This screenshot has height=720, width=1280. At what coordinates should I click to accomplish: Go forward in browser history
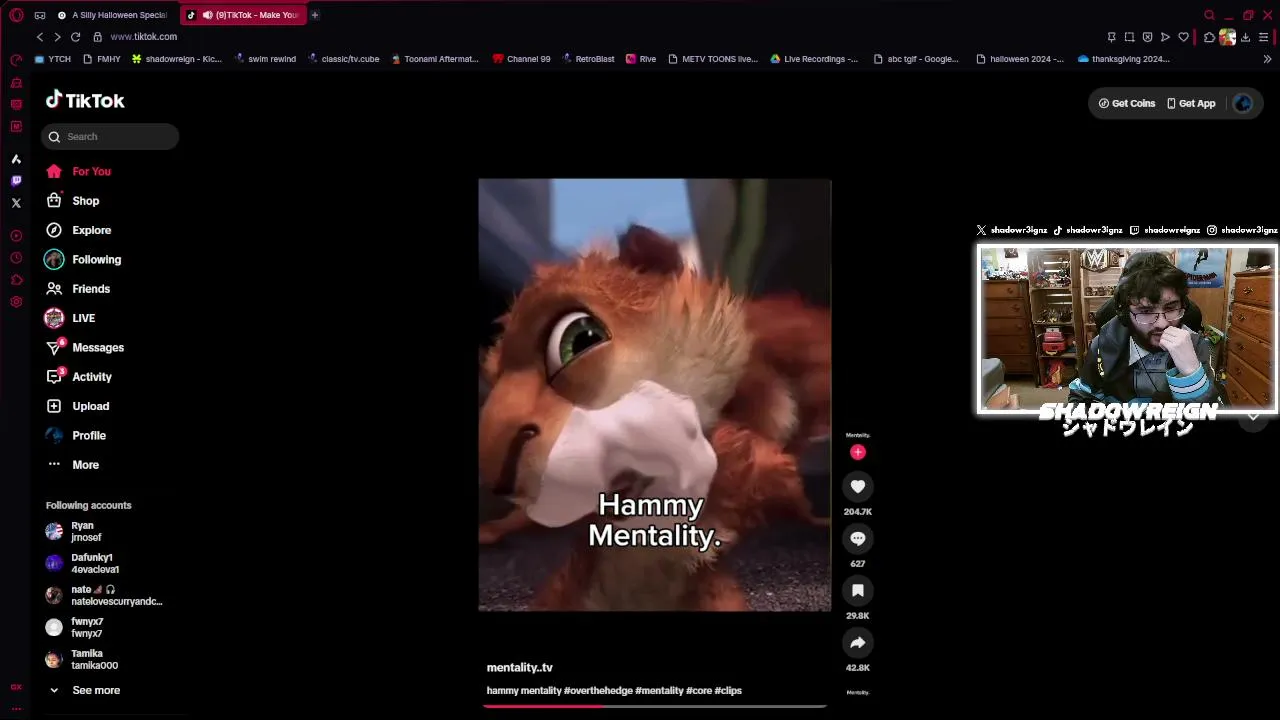pos(57,37)
